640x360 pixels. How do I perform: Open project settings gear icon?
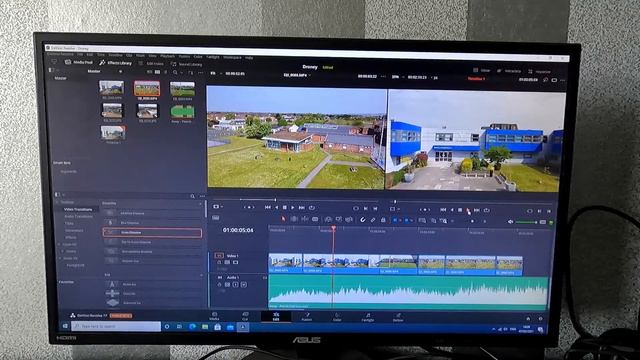[540, 318]
